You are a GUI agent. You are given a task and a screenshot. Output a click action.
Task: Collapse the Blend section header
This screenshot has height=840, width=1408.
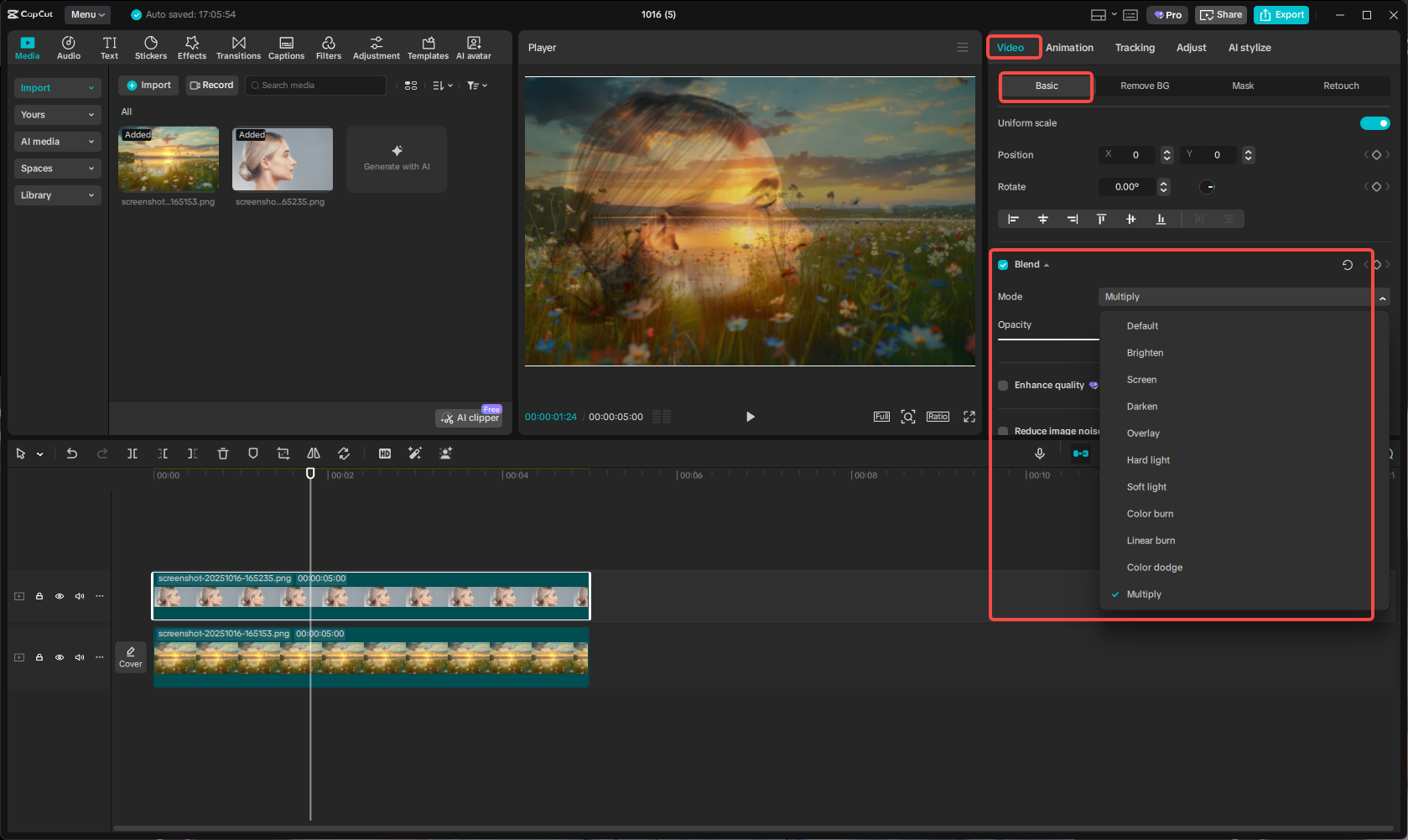1046,264
